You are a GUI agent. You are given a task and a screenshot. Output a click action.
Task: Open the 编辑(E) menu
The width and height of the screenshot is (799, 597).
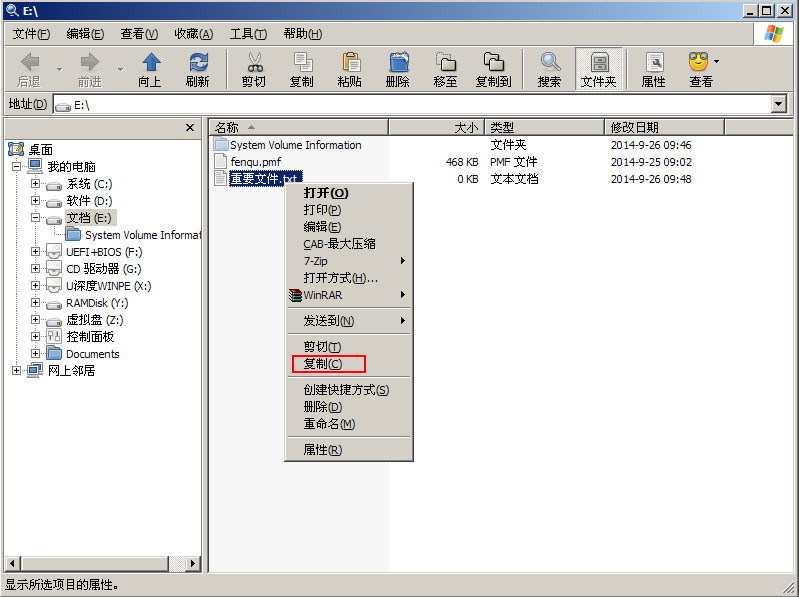click(x=85, y=34)
